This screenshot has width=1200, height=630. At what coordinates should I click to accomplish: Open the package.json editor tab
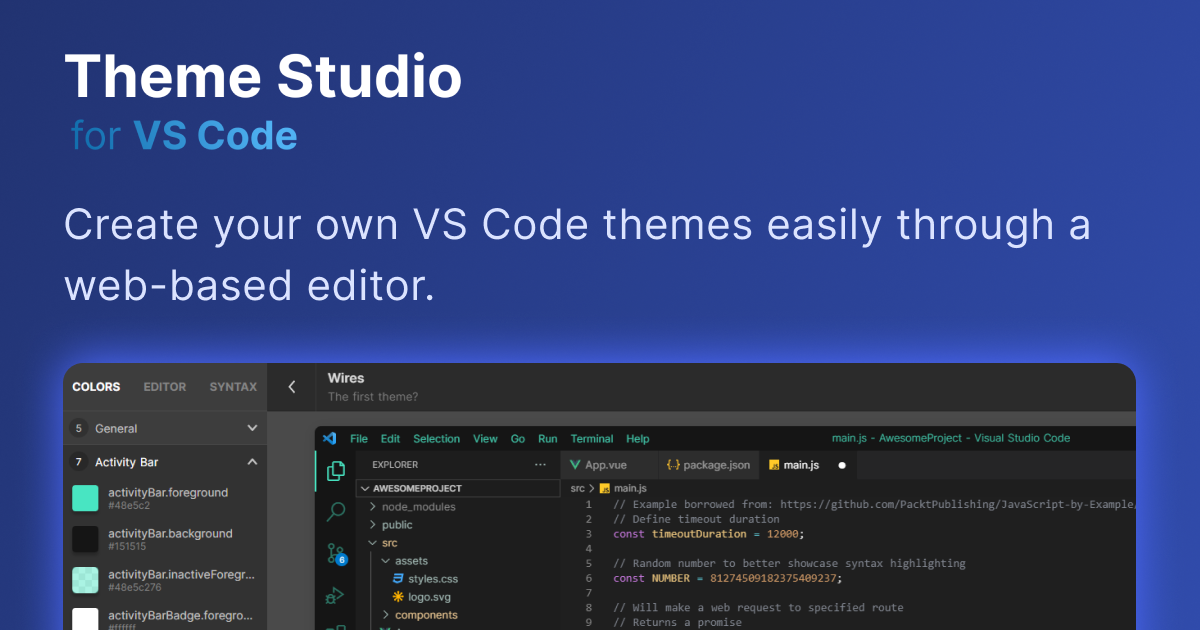click(708, 465)
